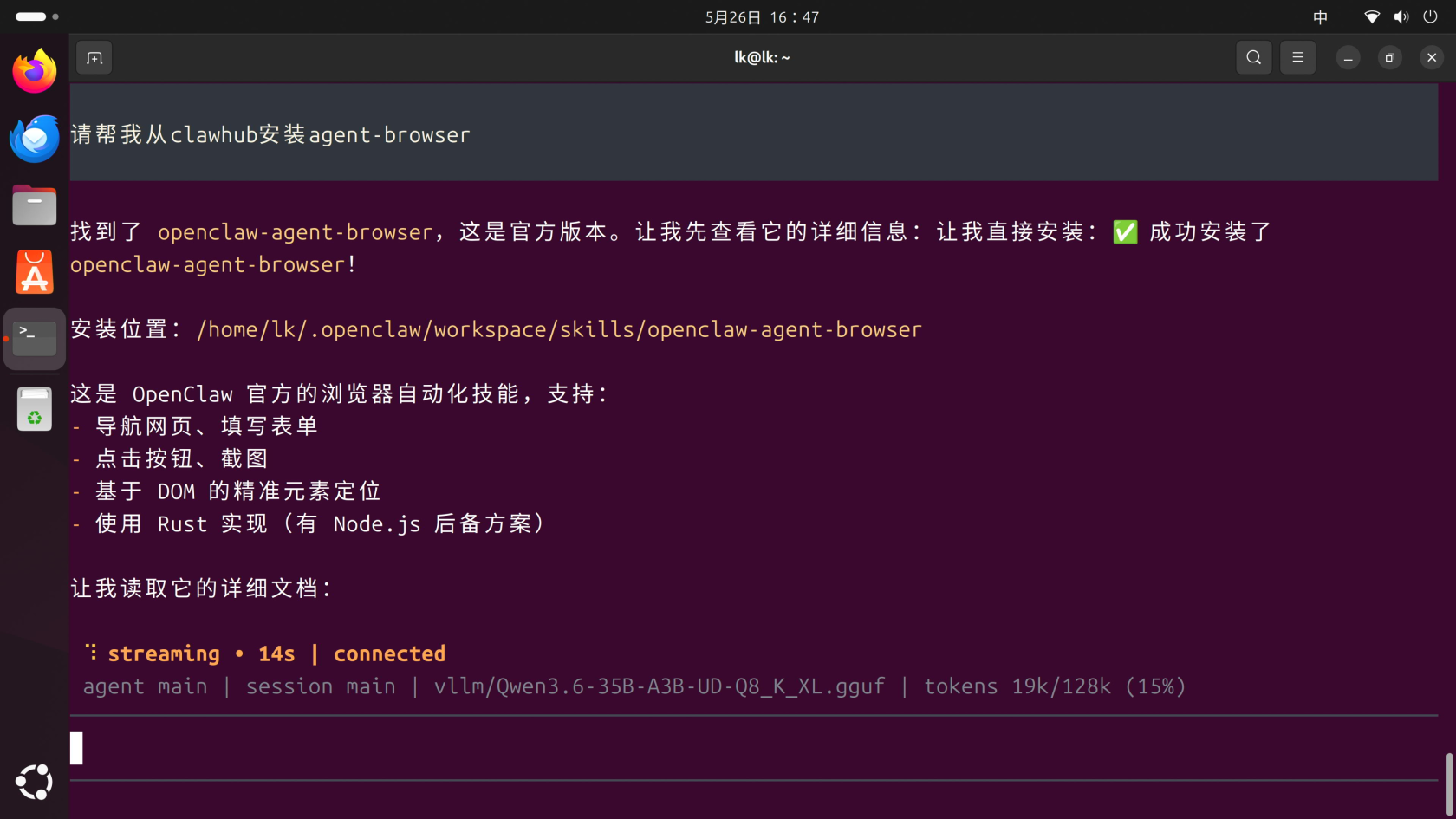Click "这是 OpenClaw 官方的浏览器自动化技能" line
The width and height of the screenshot is (1456, 819).
340,394
